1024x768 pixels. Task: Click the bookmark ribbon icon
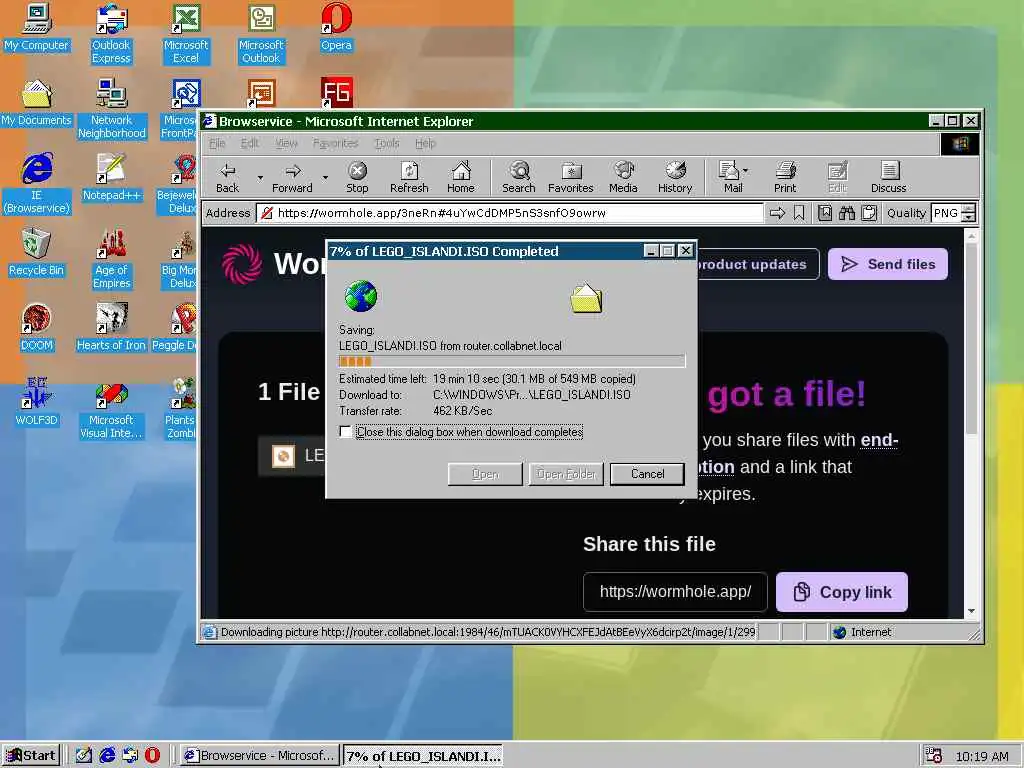coord(799,213)
